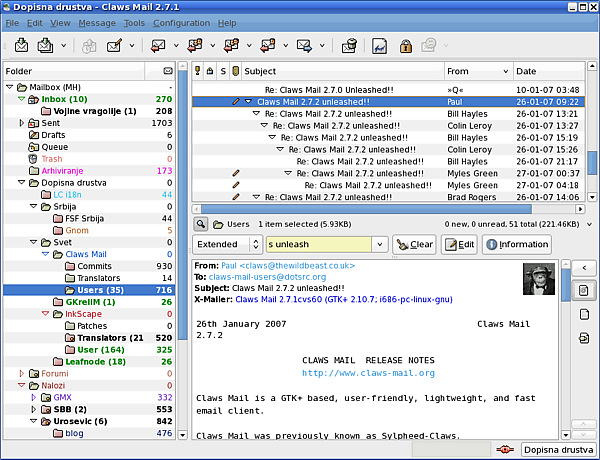Screen dimensions: 600x460
Task: Open the Extended search type dropdown
Action: (x=225, y=244)
